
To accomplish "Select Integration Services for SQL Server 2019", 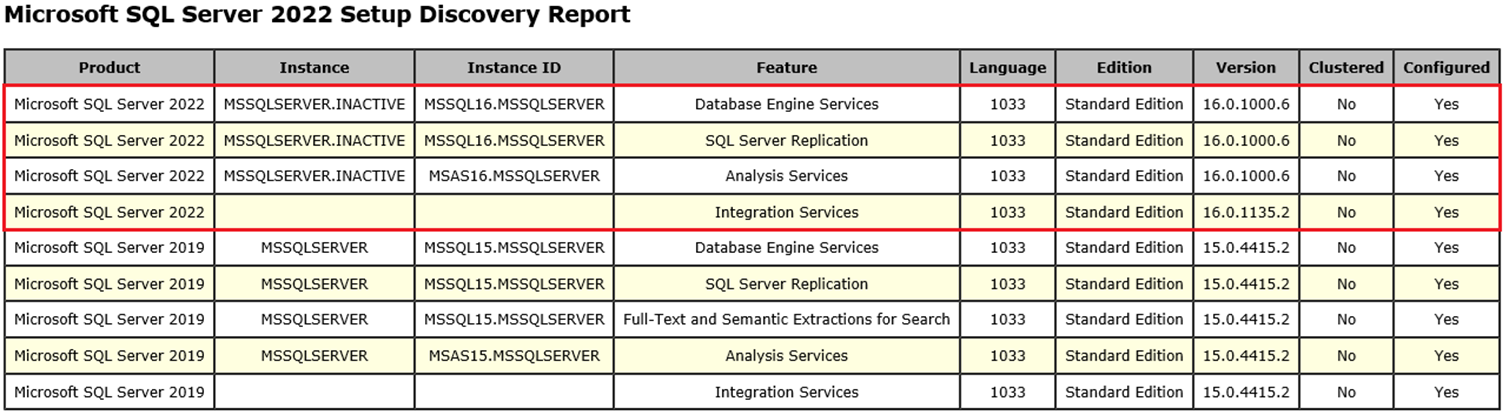I will pyautogui.click(x=787, y=392).
